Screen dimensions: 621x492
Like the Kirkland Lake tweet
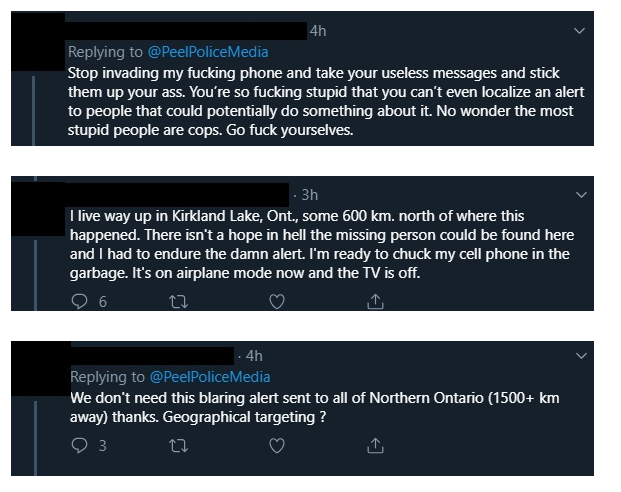[278, 300]
